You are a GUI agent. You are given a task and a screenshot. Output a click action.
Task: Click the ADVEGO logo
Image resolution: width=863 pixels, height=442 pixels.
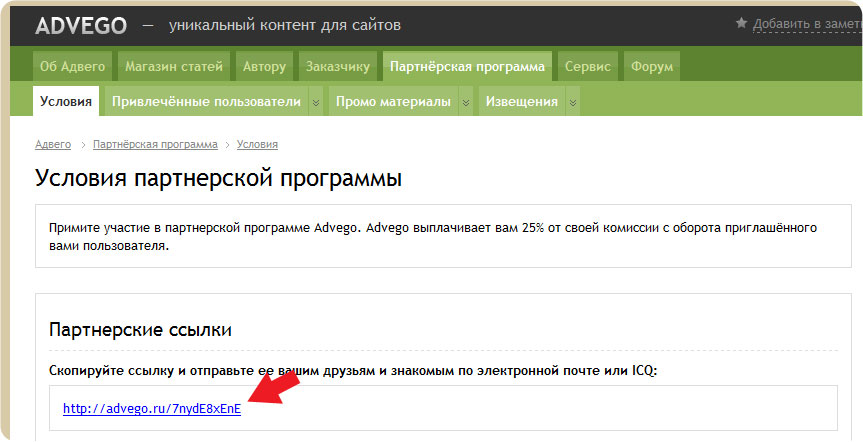tap(81, 25)
